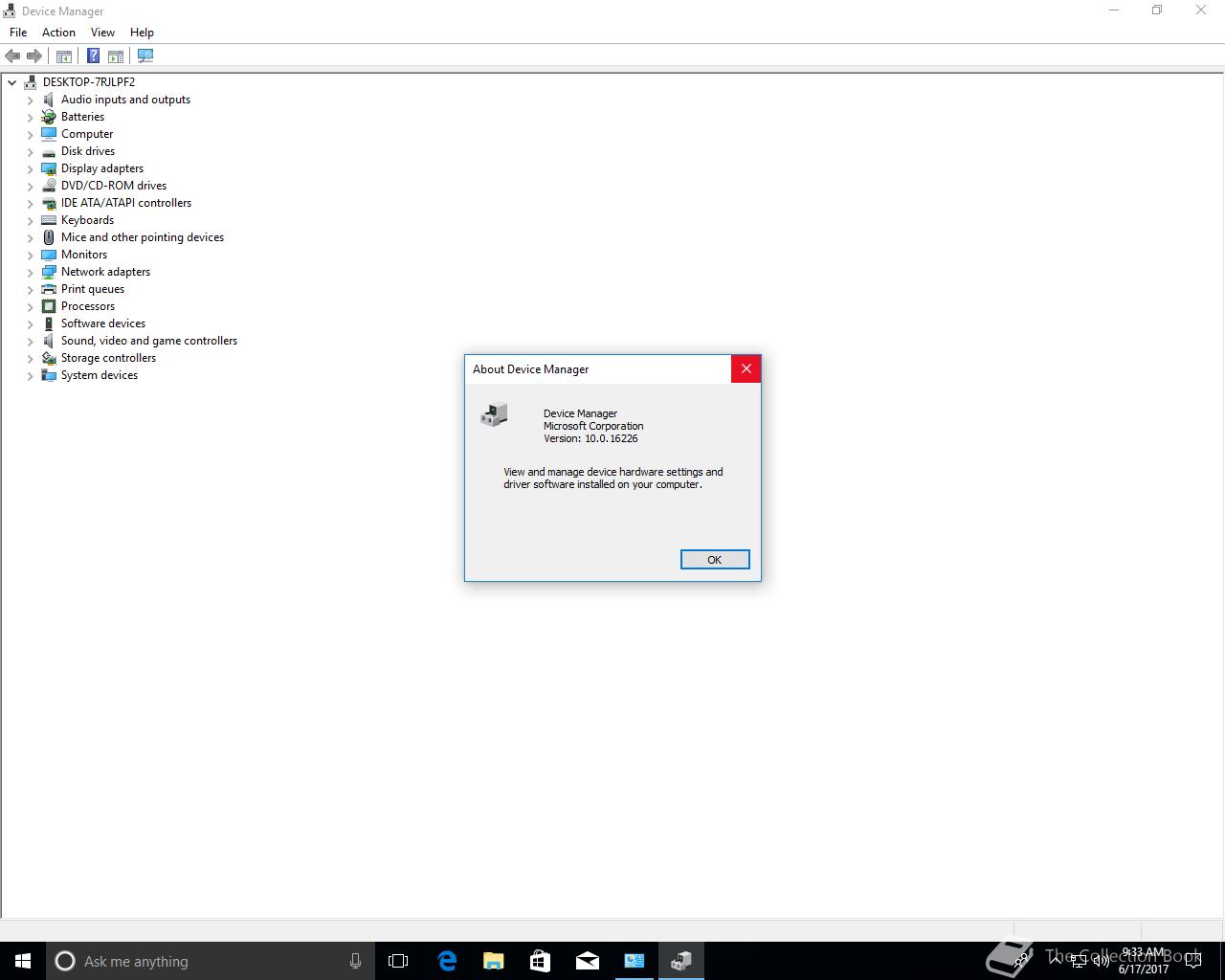Click the Mice and other pointing devices icon

click(49, 237)
